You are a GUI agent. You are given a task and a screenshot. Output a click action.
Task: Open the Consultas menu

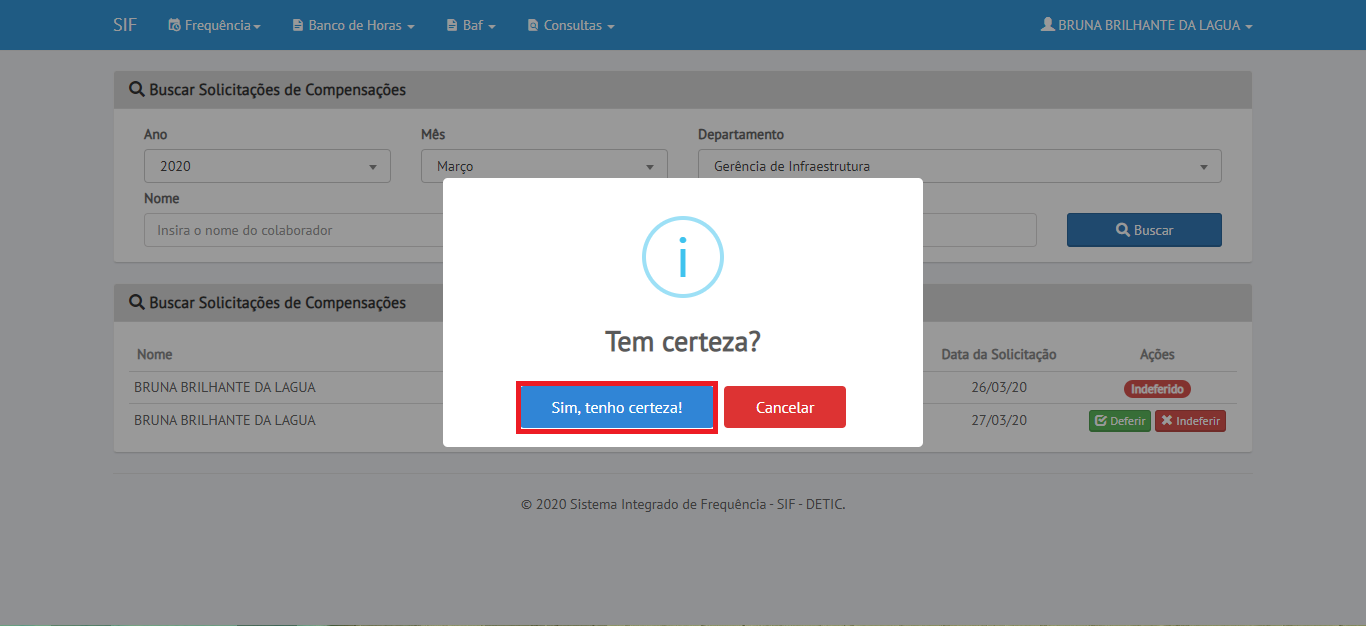(571, 25)
